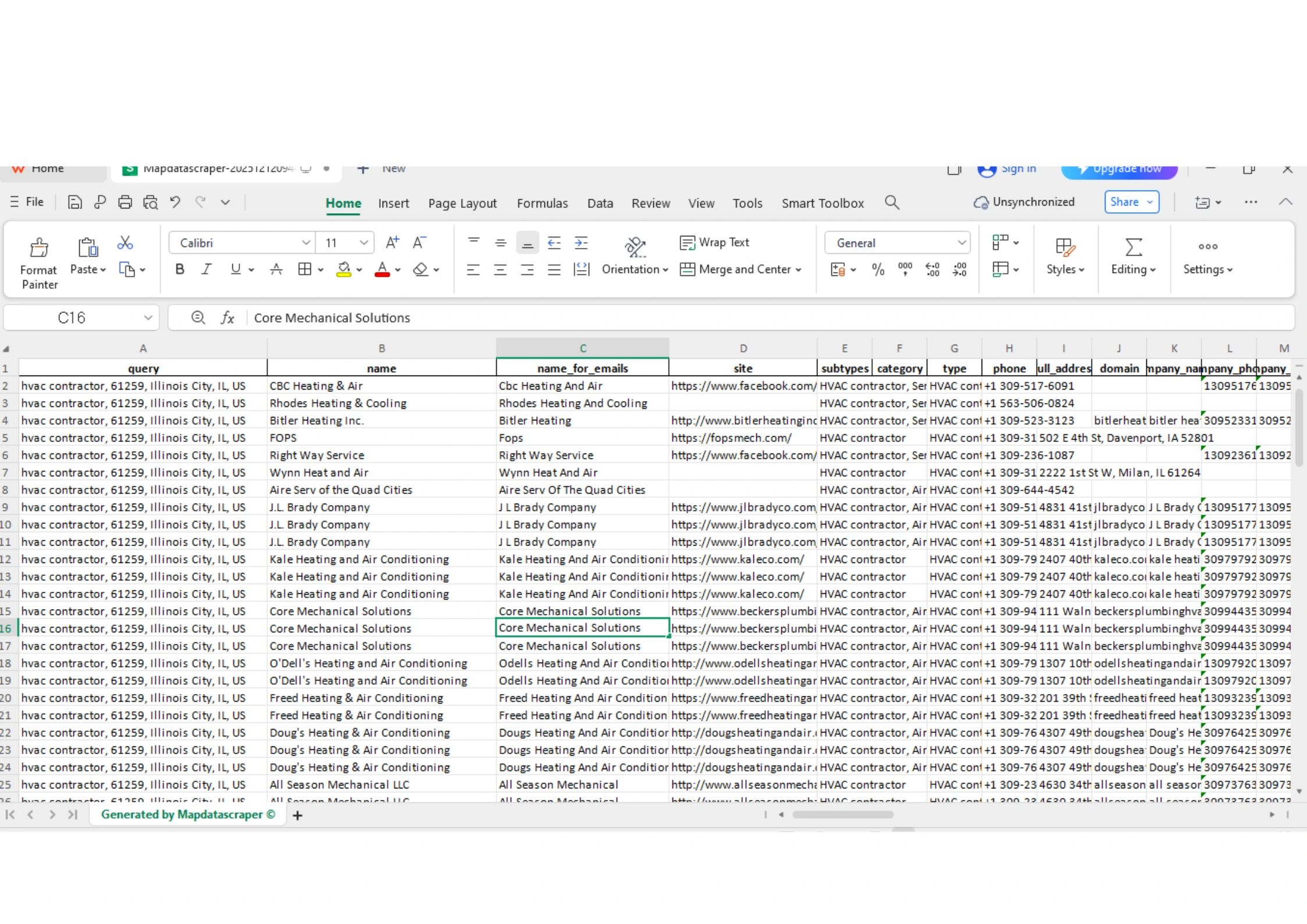Click the Undo arrow icon
Image resolution: width=1307 pixels, height=924 pixels.
click(175, 202)
